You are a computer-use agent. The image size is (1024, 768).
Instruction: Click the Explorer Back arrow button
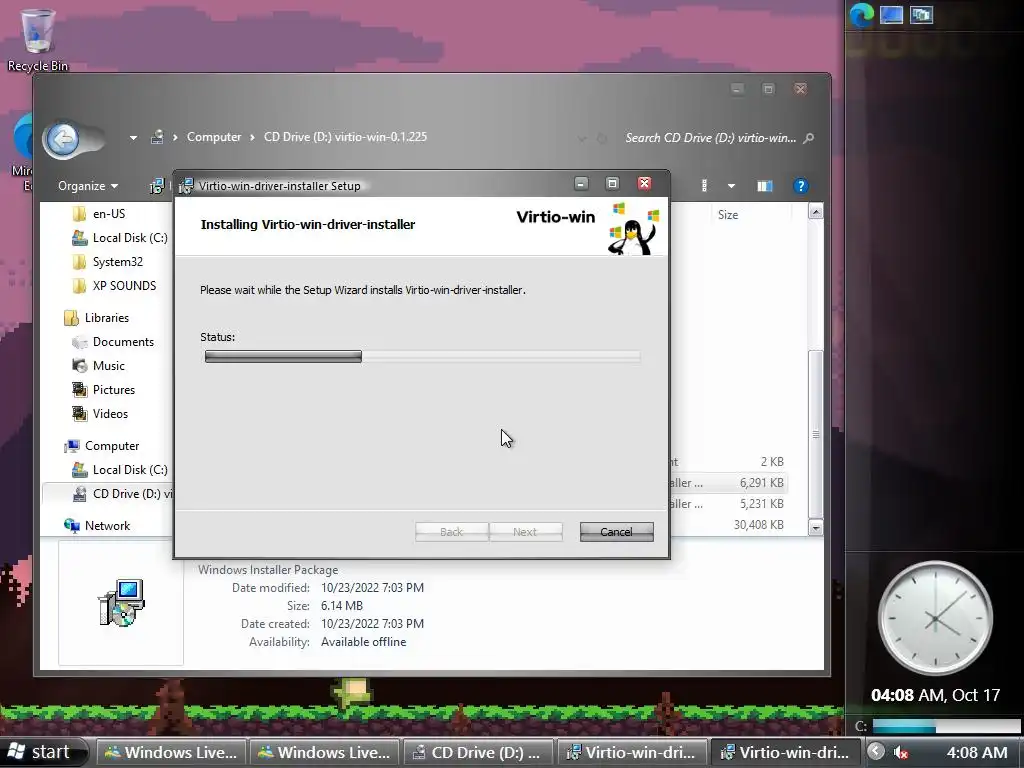pos(64,138)
